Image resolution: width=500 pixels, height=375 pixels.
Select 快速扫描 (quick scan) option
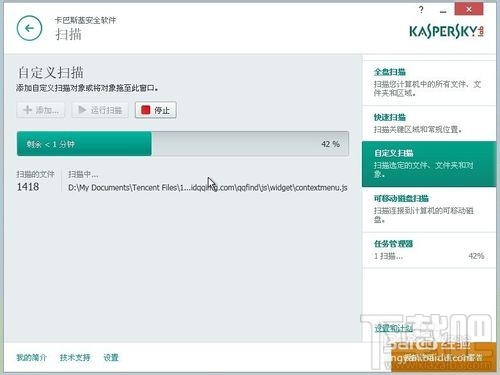pyautogui.click(x=429, y=123)
